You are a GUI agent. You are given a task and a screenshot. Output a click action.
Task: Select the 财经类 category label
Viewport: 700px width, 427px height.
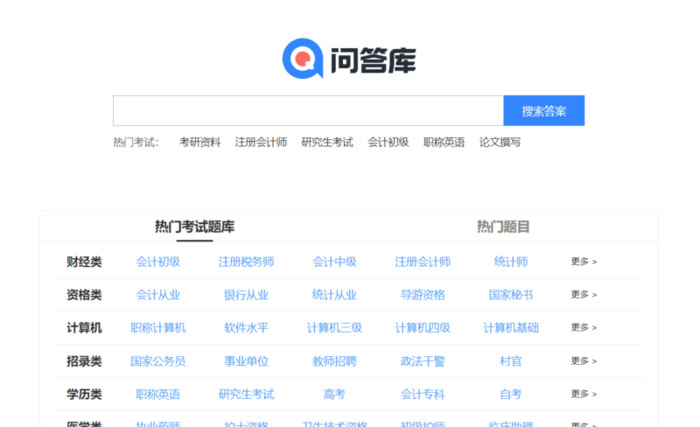tap(84, 262)
